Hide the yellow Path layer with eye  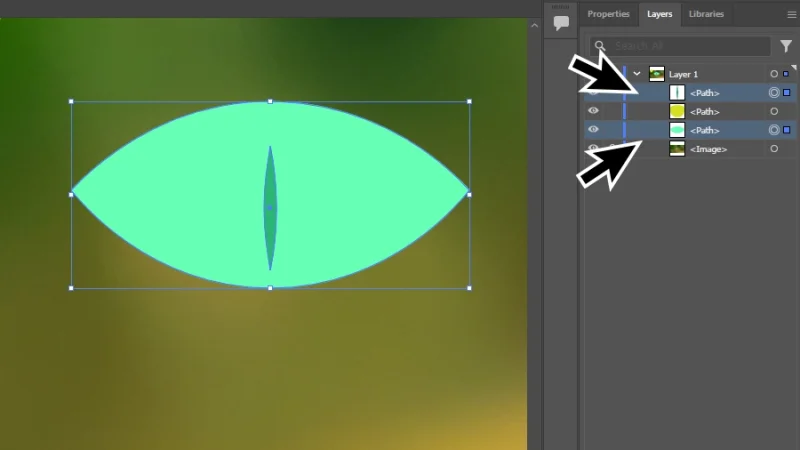point(593,111)
